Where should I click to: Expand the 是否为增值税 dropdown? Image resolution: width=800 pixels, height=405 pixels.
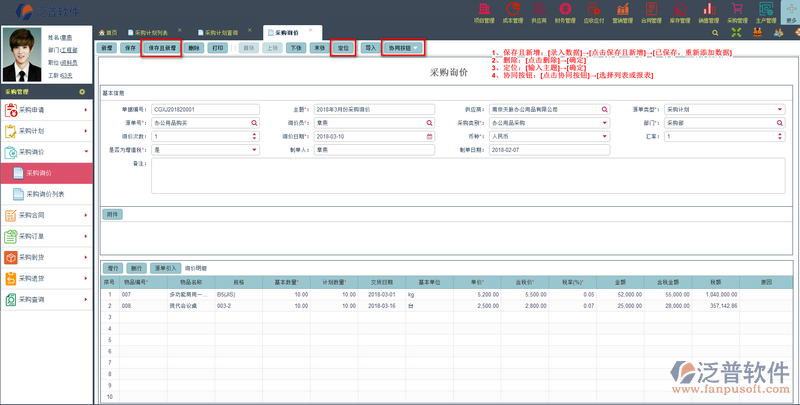tap(254, 150)
